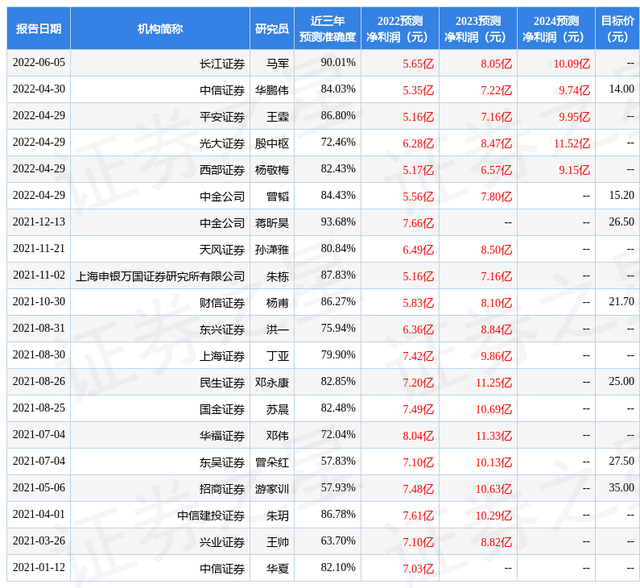Click 上海证券 institution name
The height and width of the screenshot is (588, 640).
[222, 356]
